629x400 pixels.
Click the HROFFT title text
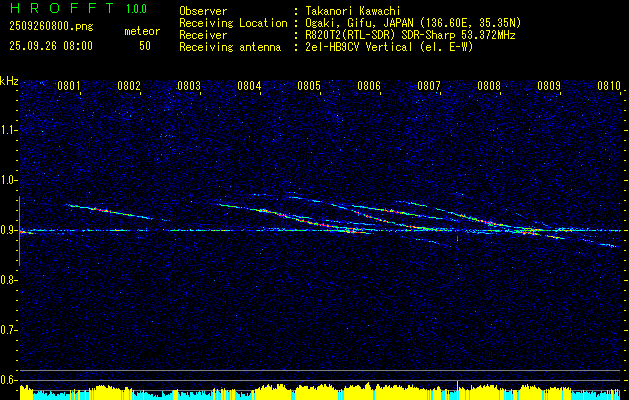[x=61, y=8]
